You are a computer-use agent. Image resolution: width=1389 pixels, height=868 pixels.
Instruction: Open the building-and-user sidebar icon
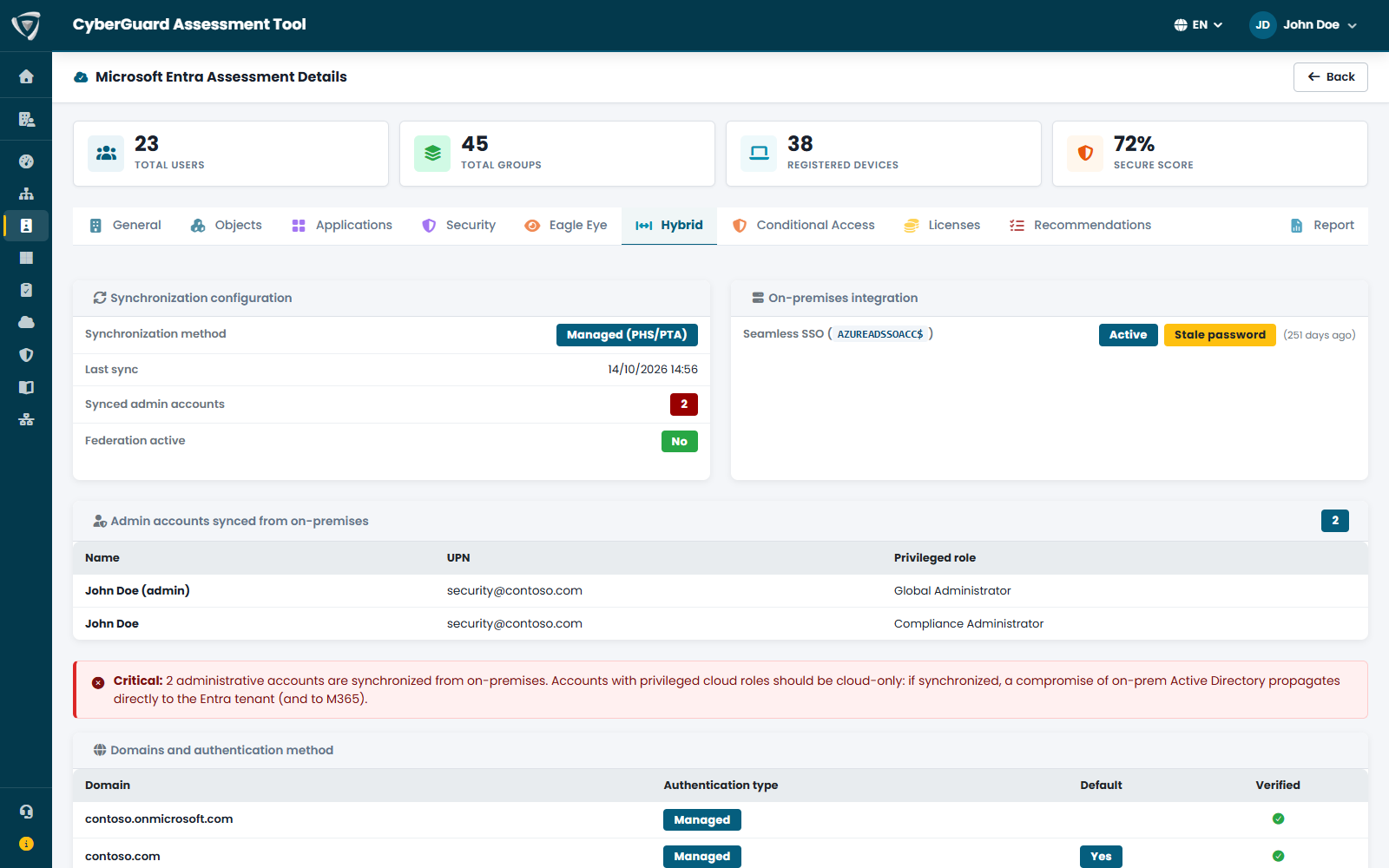tap(26, 119)
